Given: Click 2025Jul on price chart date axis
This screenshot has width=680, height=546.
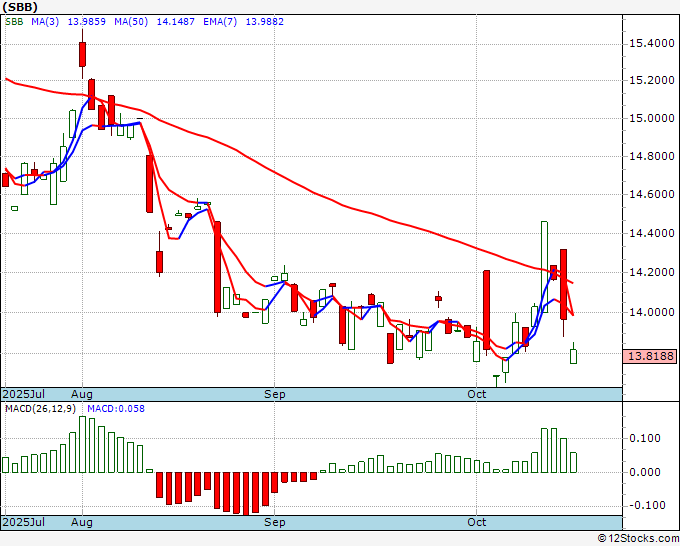Looking at the screenshot, I should [x=23, y=394].
